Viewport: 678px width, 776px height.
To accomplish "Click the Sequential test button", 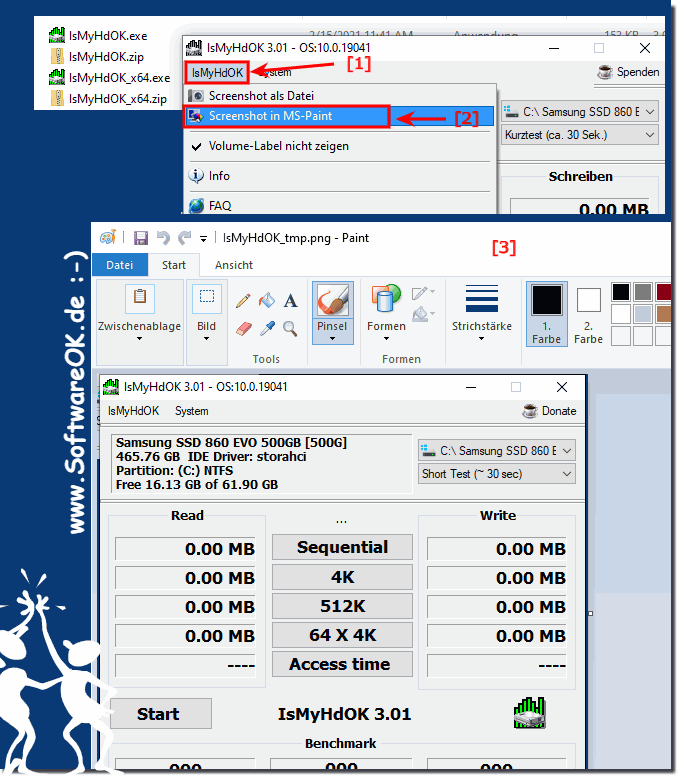I will click(342, 547).
